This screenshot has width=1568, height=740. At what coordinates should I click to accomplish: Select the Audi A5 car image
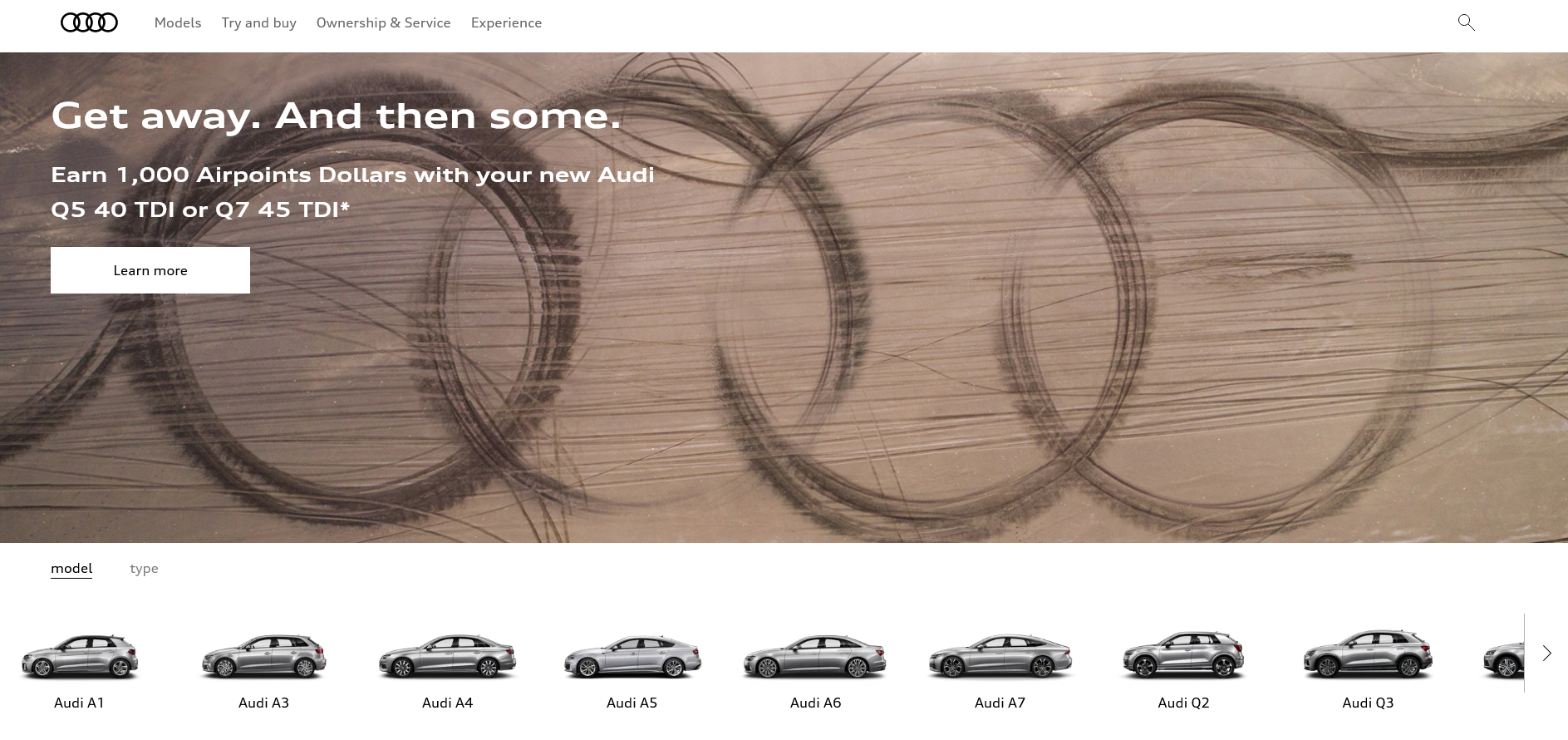(632, 656)
